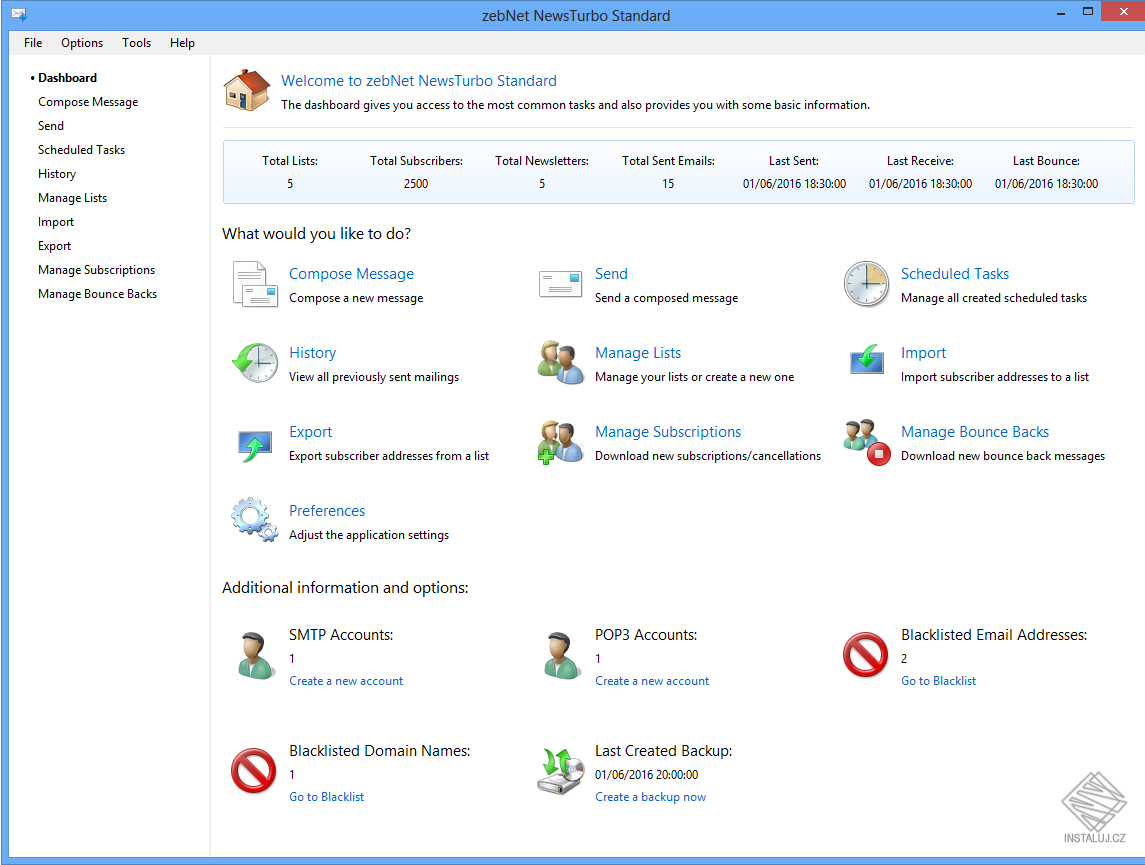Click the Import arrow icon
Image resolution: width=1145 pixels, height=865 pixels.
pyautogui.click(x=867, y=360)
